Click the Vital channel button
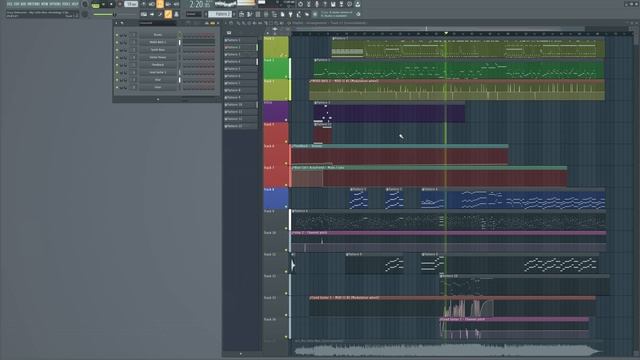The width and height of the screenshot is (640, 360). click(x=158, y=80)
